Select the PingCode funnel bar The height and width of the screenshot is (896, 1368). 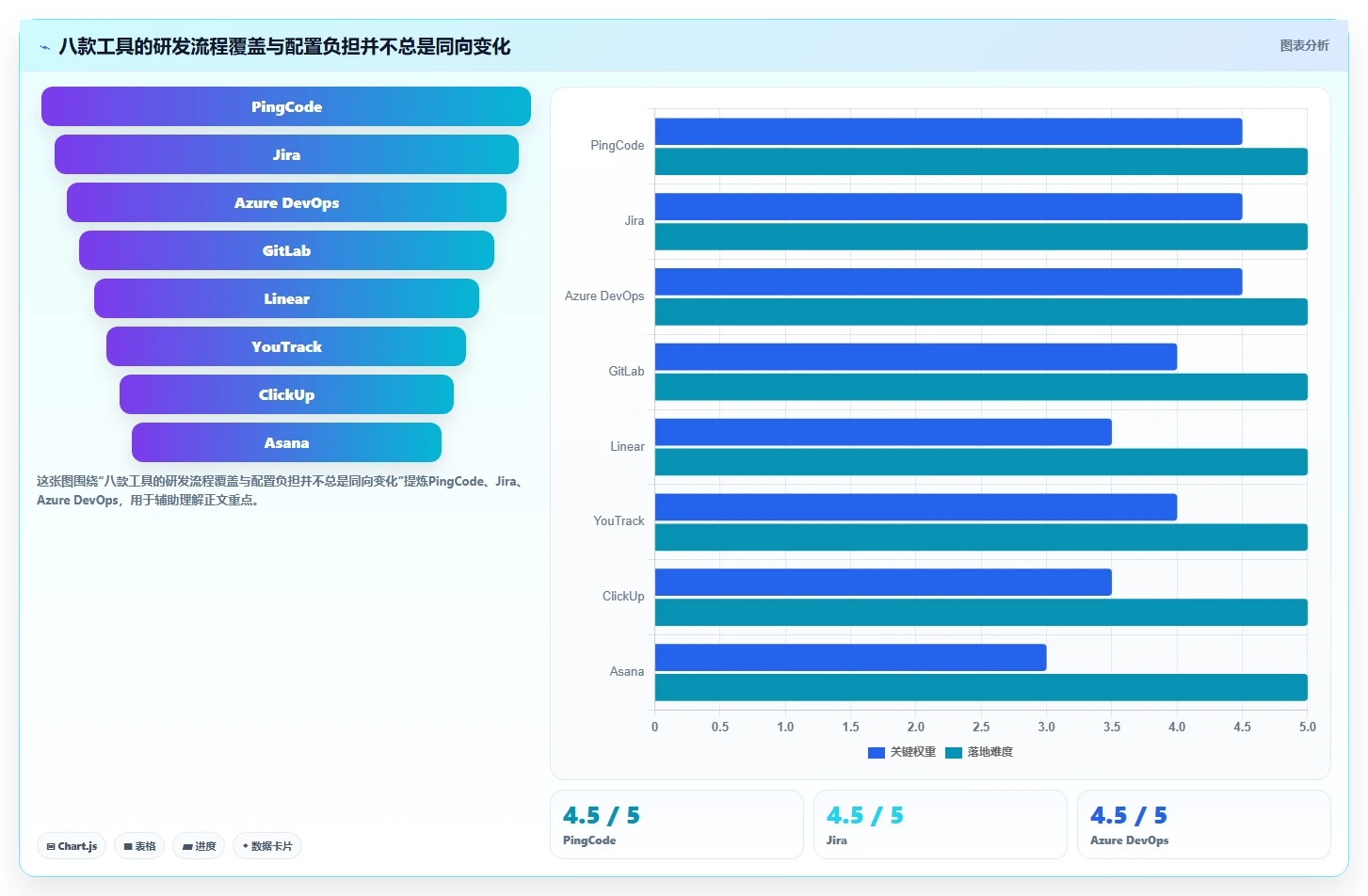[286, 106]
